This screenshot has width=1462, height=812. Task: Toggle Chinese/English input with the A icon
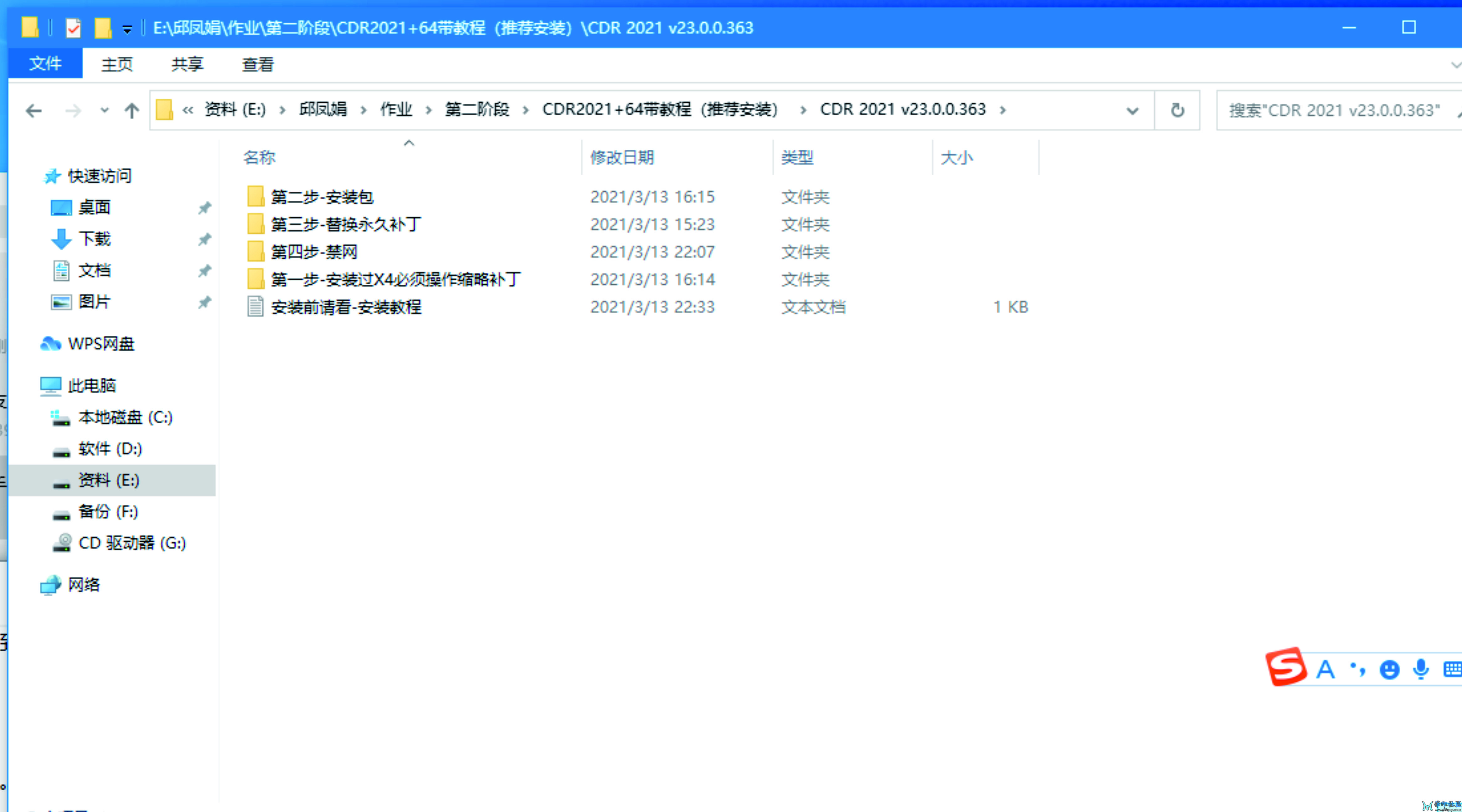pyautogui.click(x=1325, y=670)
